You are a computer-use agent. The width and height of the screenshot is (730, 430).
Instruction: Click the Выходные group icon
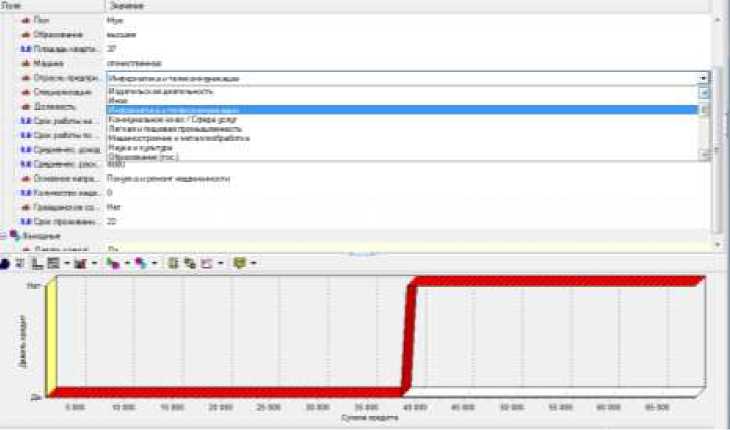[15, 235]
